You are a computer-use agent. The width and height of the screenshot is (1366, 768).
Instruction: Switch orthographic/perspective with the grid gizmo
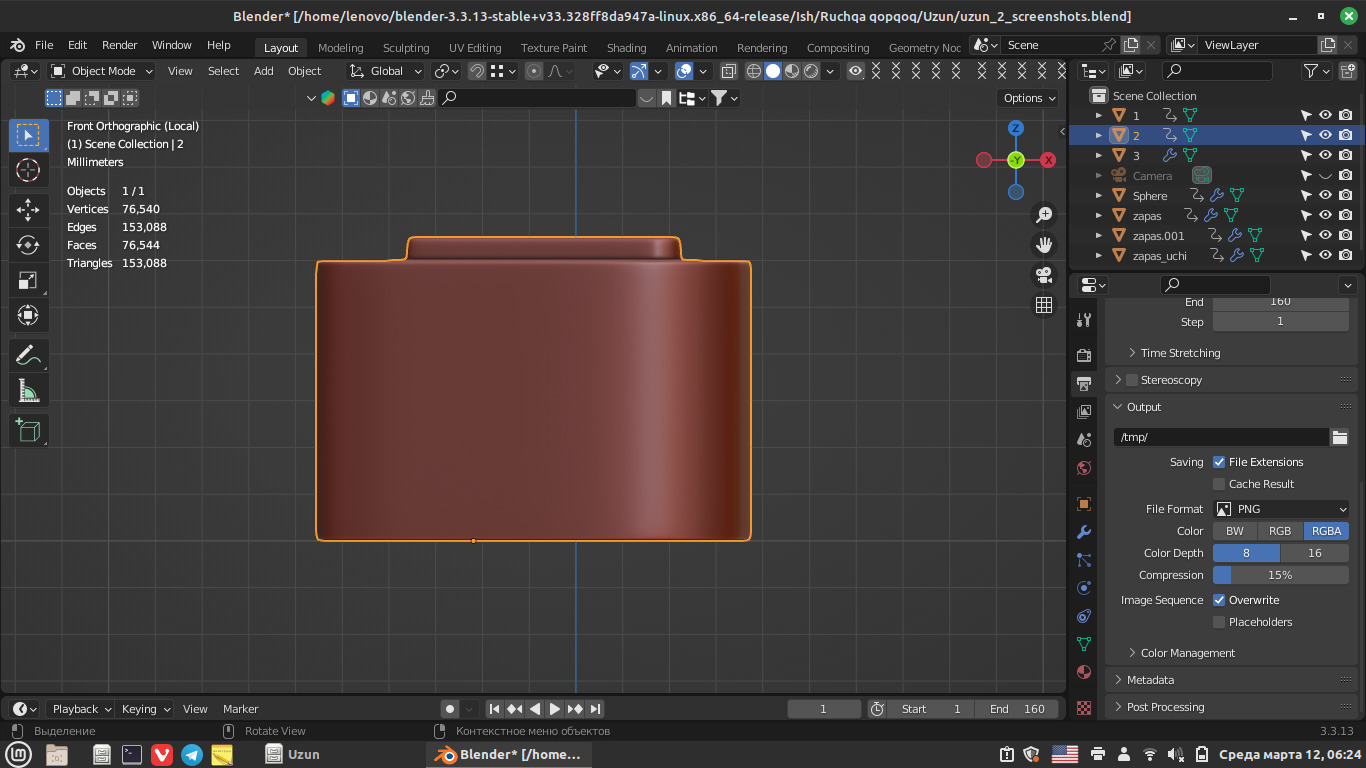(1044, 305)
